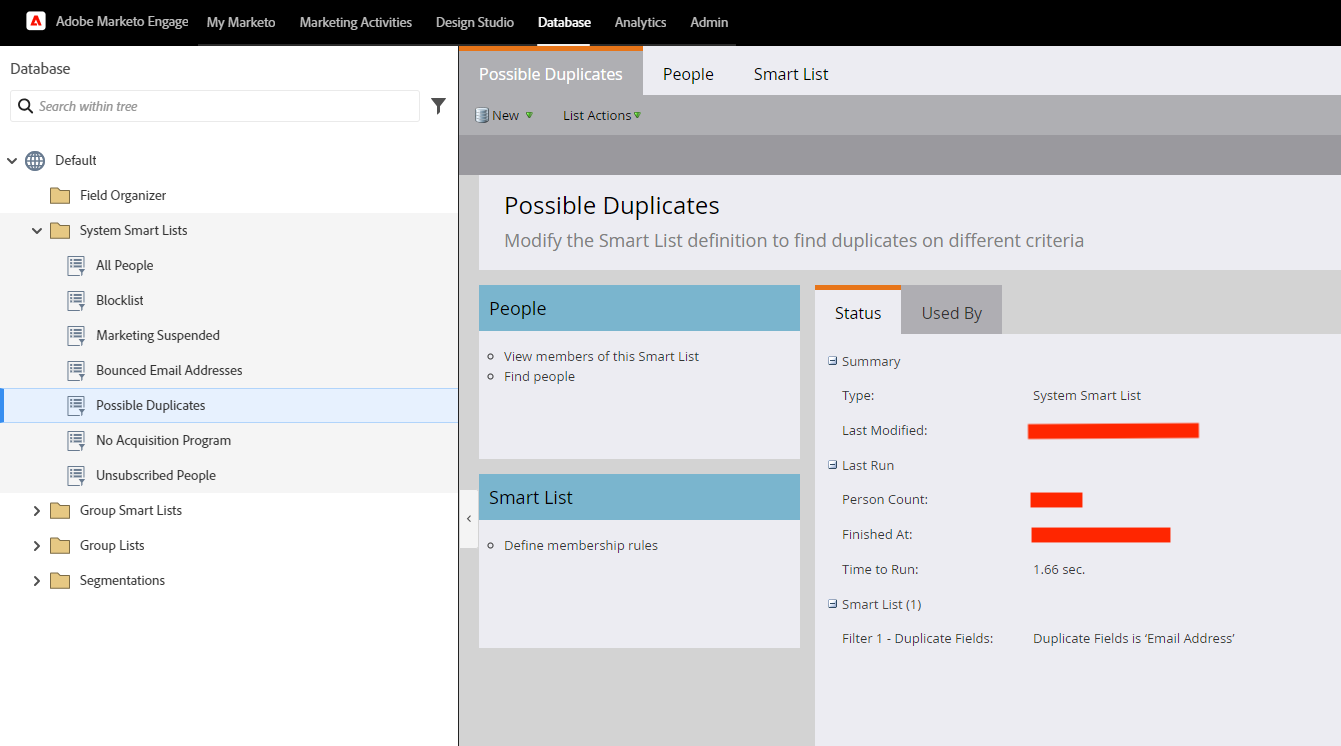Click the Find people link
Image resolution: width=1341 pixels, height=746 pixels.
(540, 376)
